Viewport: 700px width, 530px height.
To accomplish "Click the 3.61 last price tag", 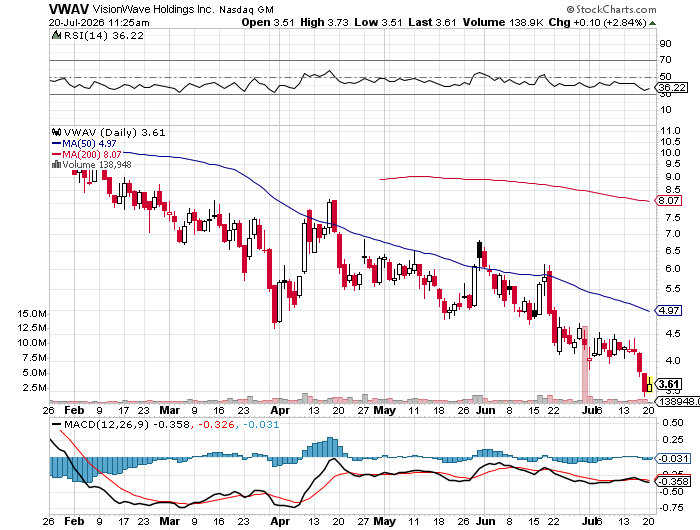I will (668, 384).
